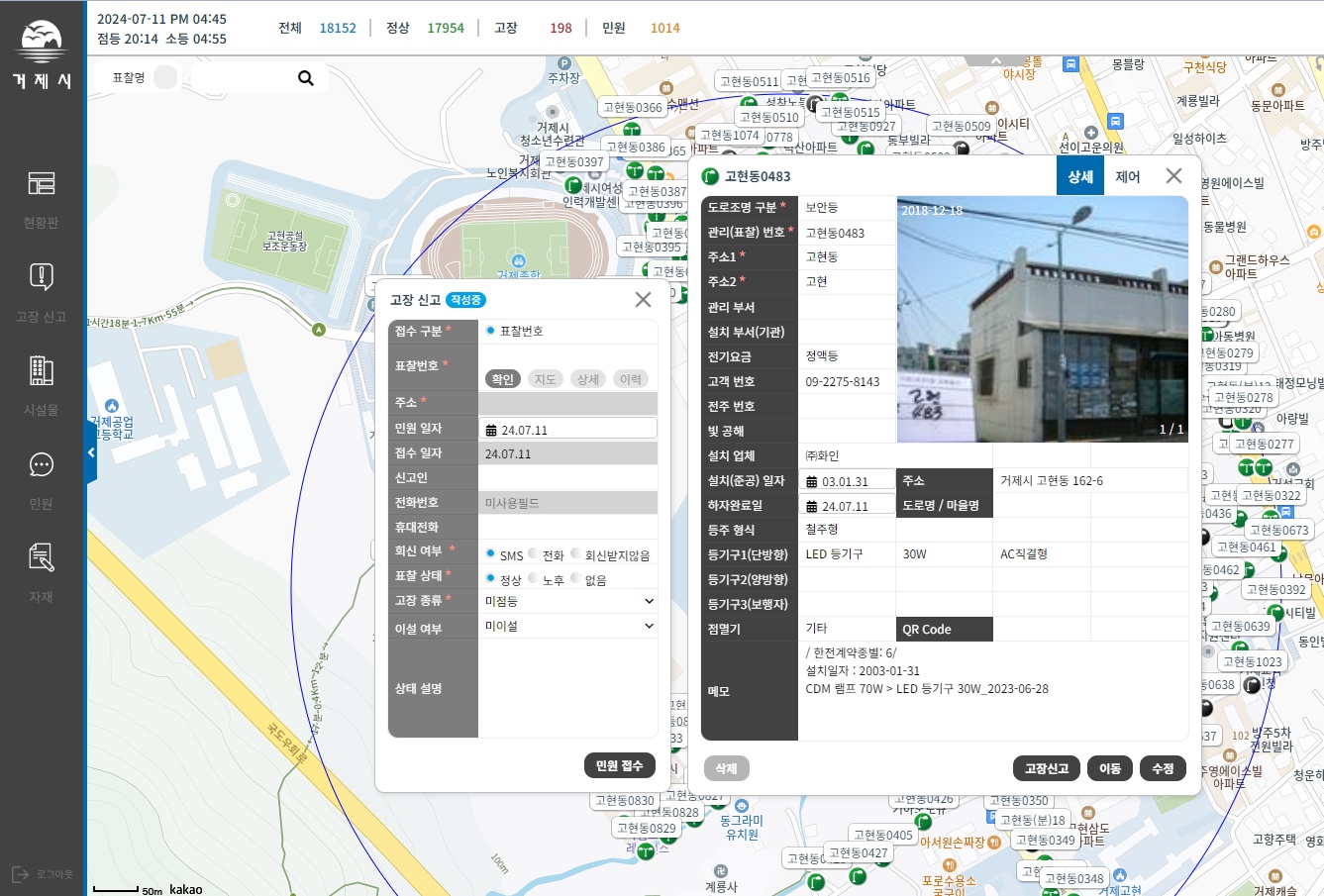The height and width of the screenshot is (896, 1324).
Task: Select 노후 for 표찰 상태
Action: 533,578
